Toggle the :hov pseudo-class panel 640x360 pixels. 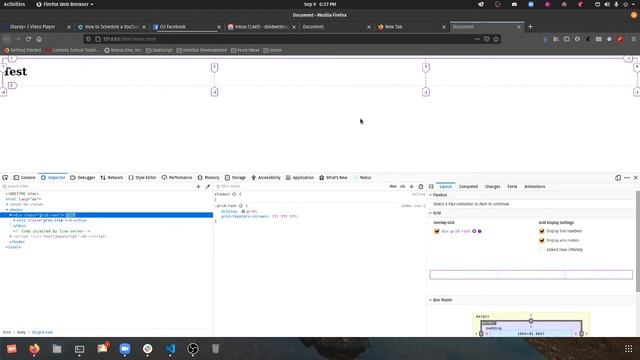coord(393,187)
